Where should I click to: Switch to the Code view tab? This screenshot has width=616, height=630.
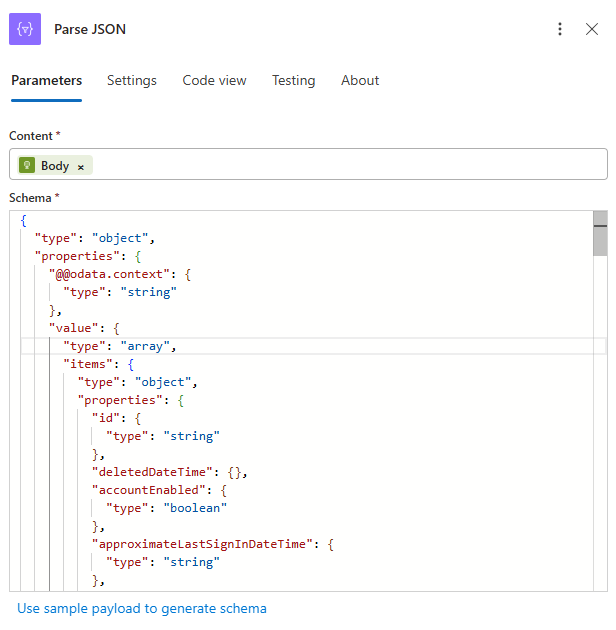click(214, 80)
